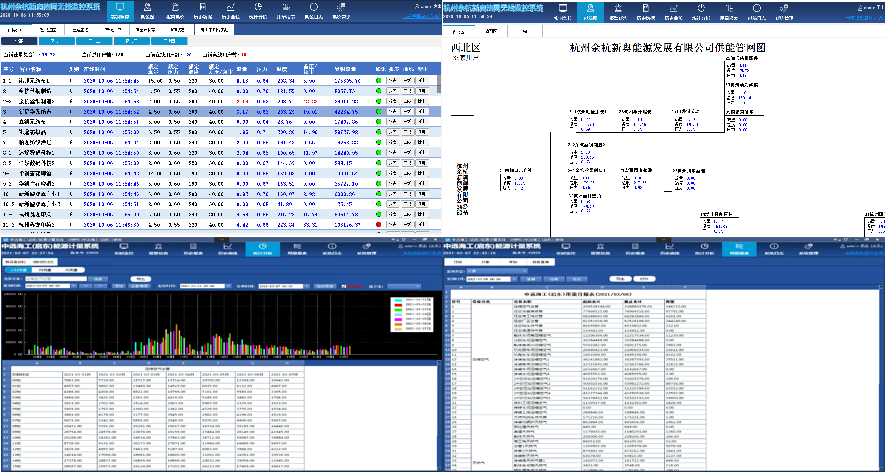Open history curve icon in pipe-map window
Viewport: 887px width, 473px height.
(674, 8)
